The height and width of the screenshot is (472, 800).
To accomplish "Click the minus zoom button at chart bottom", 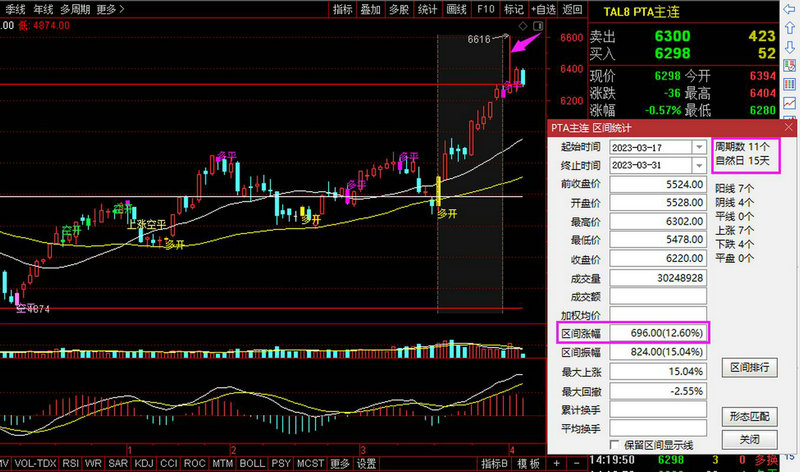I will [x=576, y=464].
